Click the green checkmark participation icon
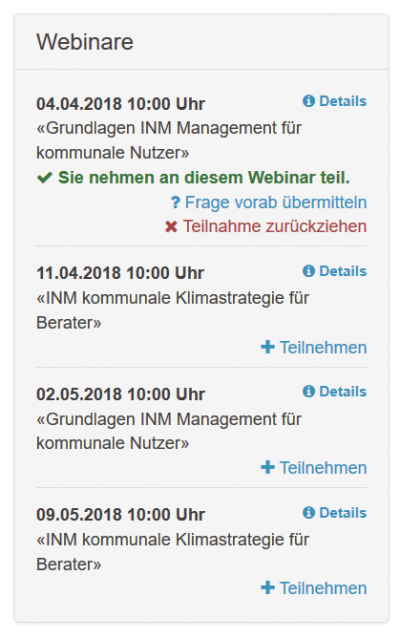Screen dimensions: 400x639 click(x=44, y=178)
